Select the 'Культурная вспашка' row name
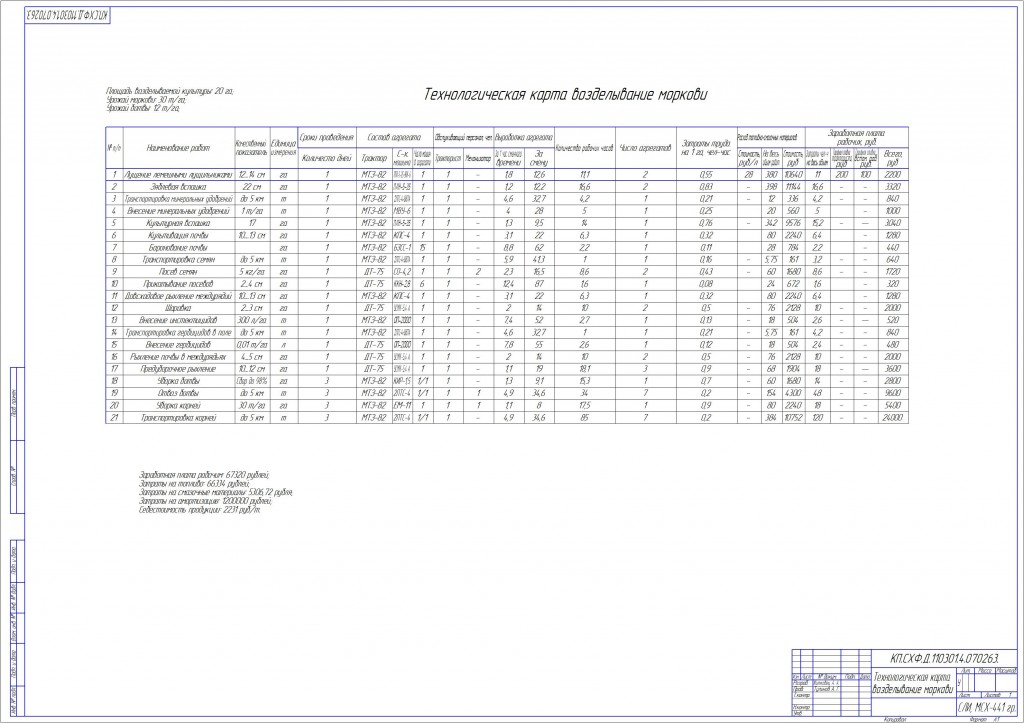This screenshot has width=1024, height=723. pyautogui.click(x=178, y=223)
